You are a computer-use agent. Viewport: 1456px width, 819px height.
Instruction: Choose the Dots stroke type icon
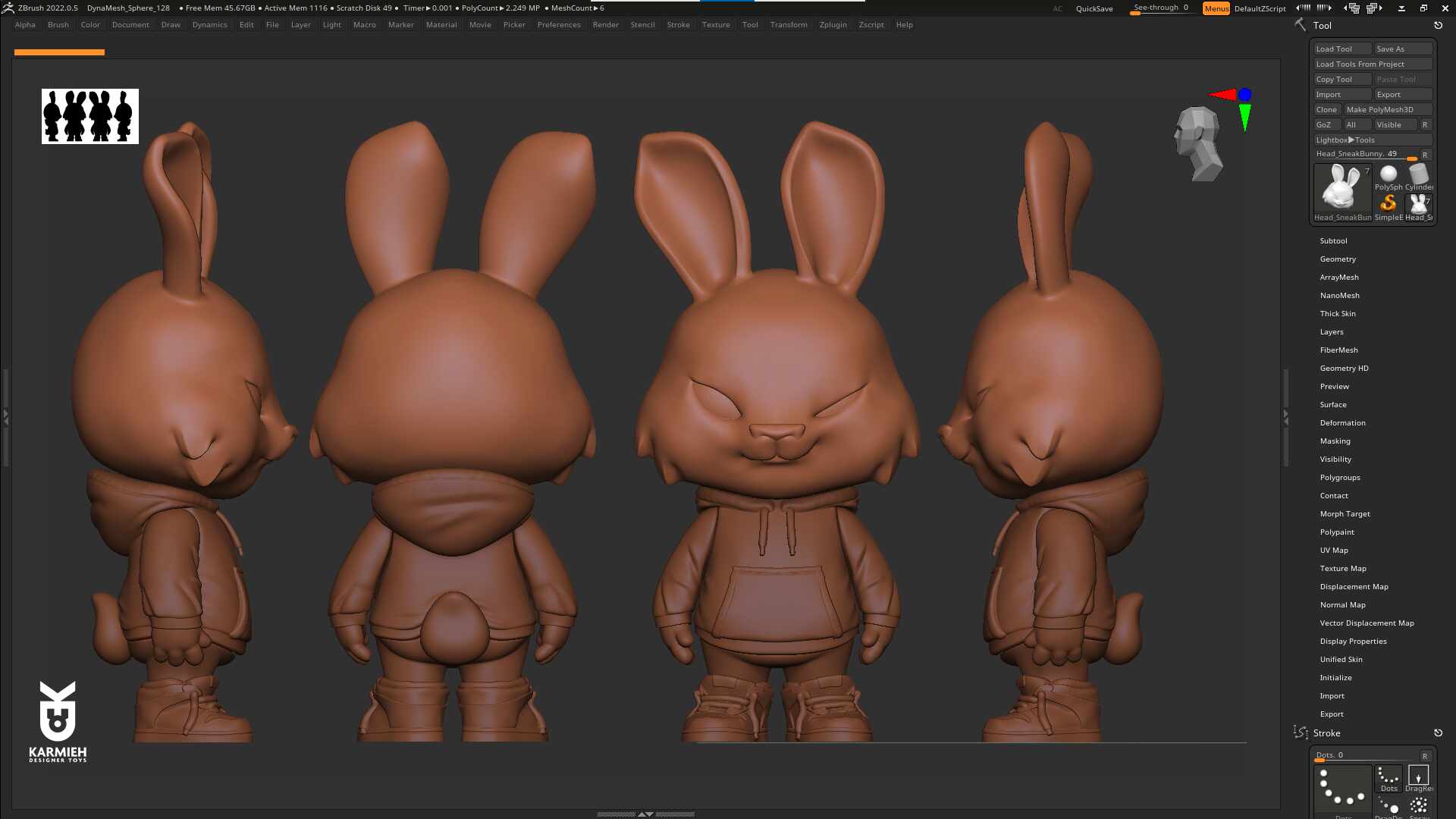point(1389,776)
